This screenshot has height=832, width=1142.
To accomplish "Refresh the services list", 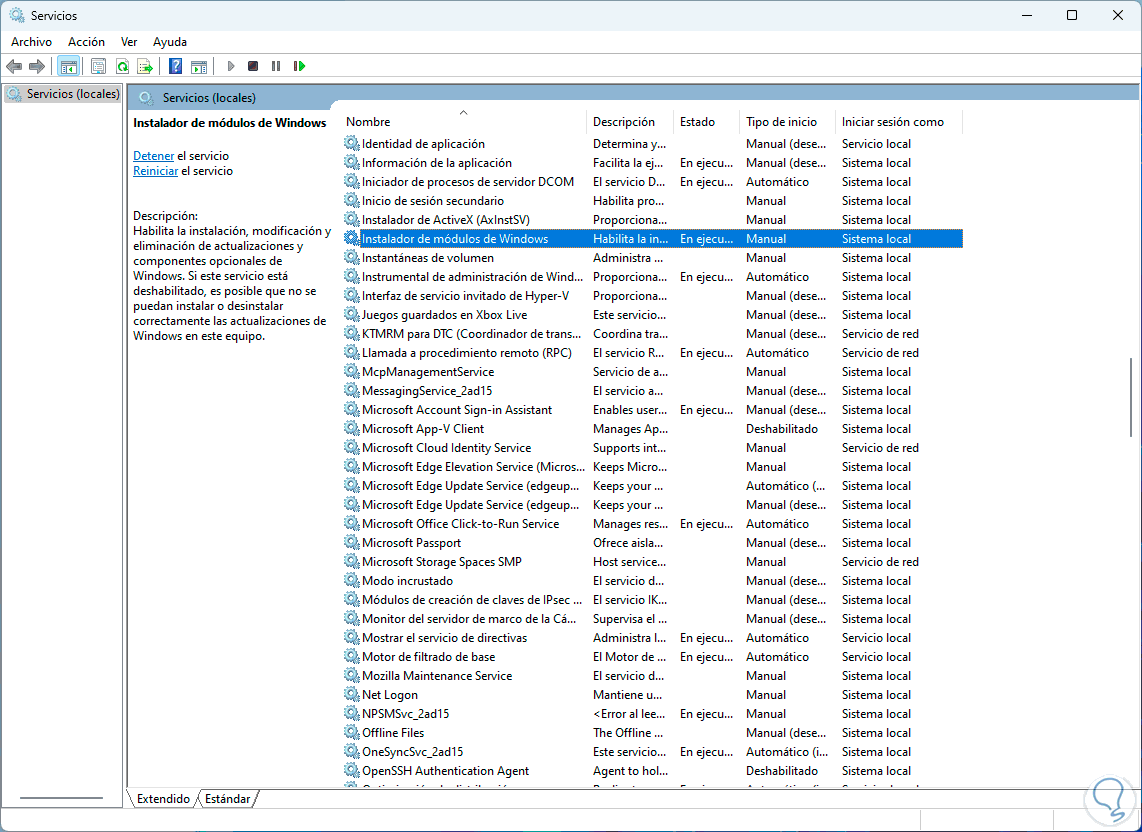I will click(122, 66).
